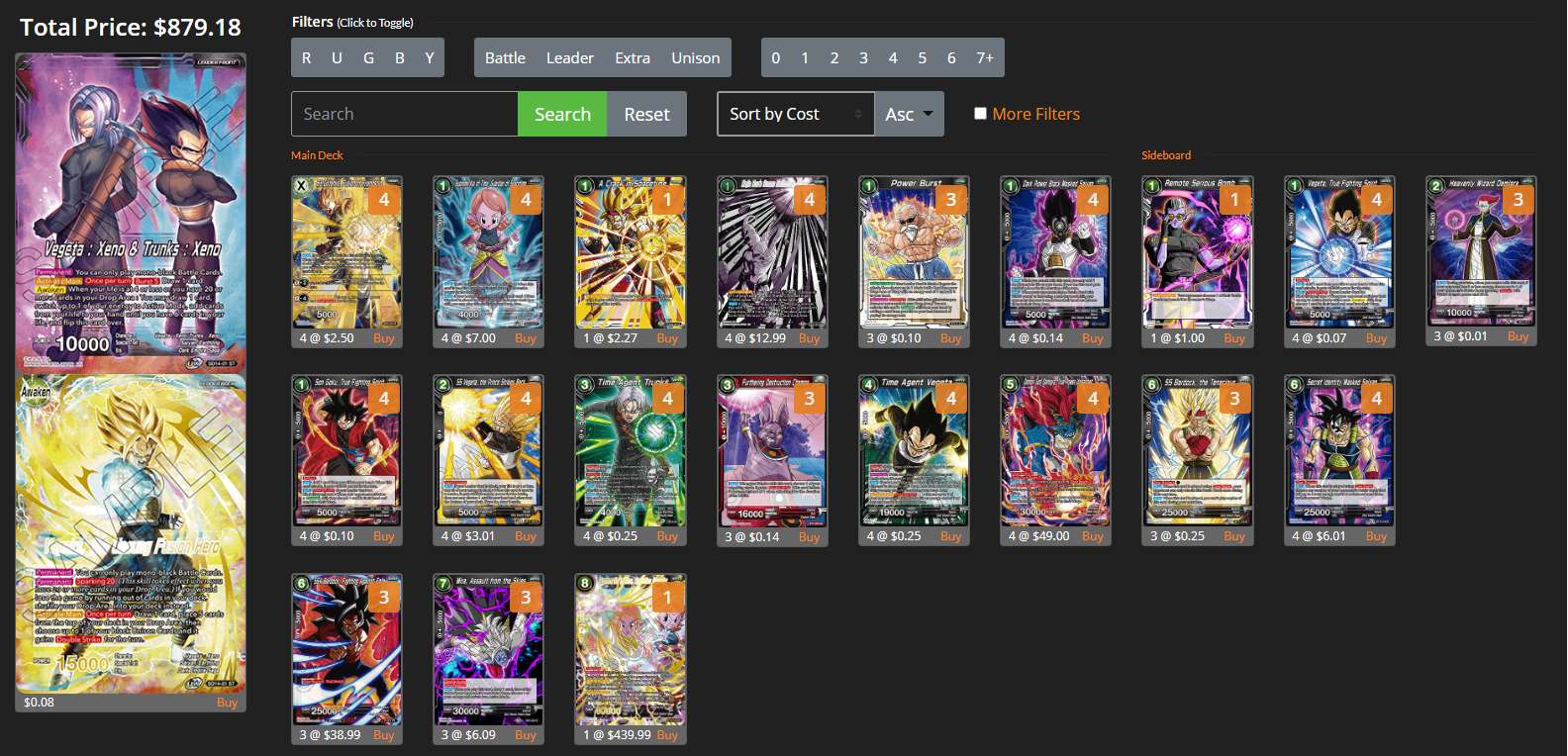Open the card priced 4 @ $0.14
The image size is (1568, 756).
tap(1055, 252)
